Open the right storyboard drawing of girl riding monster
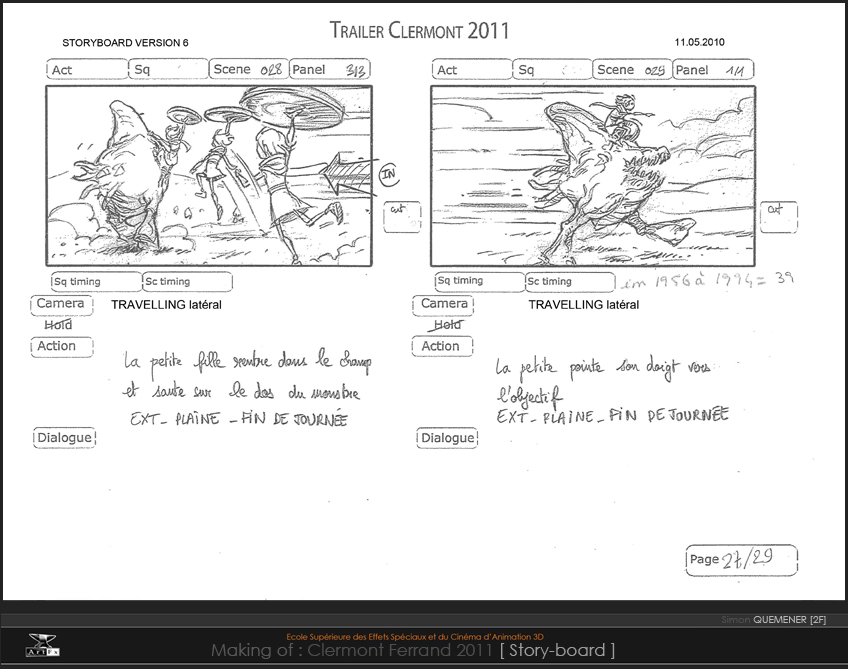Viewport: 848px width, 669px height. tap(592, 175)
